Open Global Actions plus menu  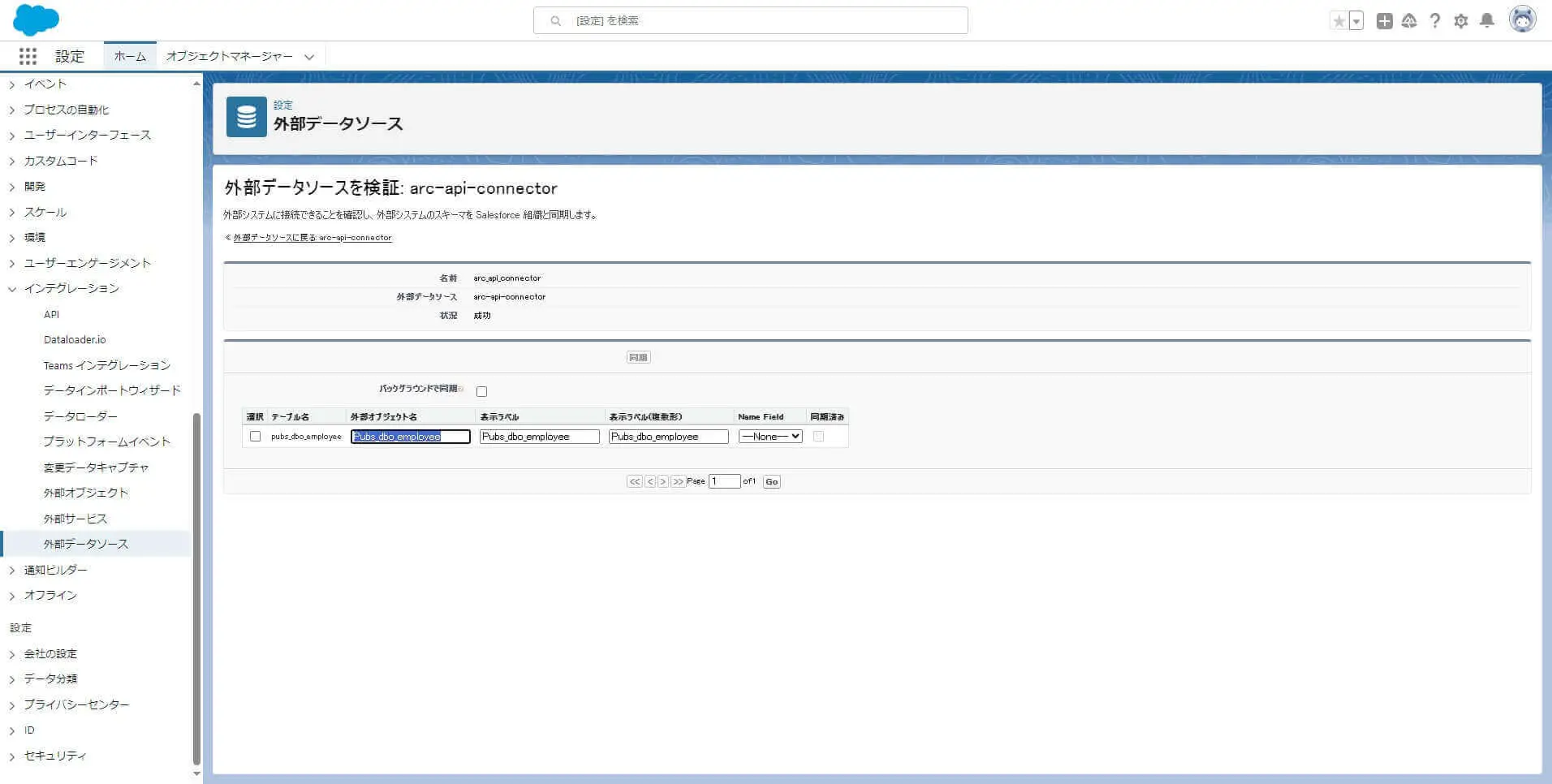coord(1385,21)
